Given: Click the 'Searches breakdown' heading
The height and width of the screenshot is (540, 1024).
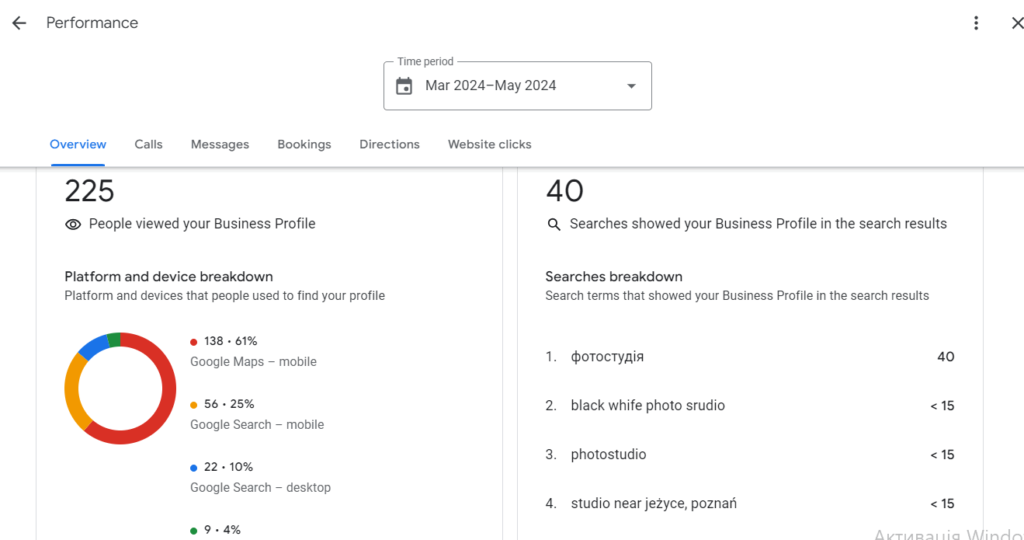Looking at the screenshot, I should (614, 277).
